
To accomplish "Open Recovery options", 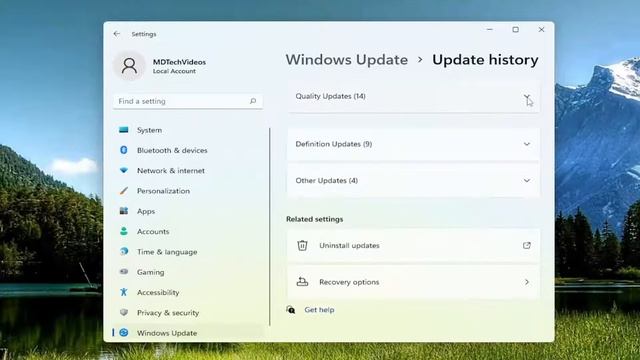I will 413,282.
